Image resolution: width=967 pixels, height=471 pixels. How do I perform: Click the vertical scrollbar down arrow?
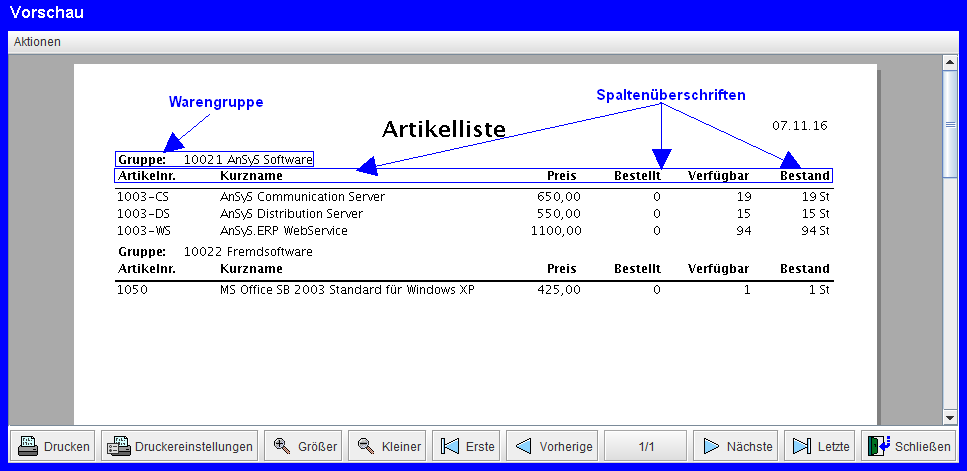[x=950, y=416]
